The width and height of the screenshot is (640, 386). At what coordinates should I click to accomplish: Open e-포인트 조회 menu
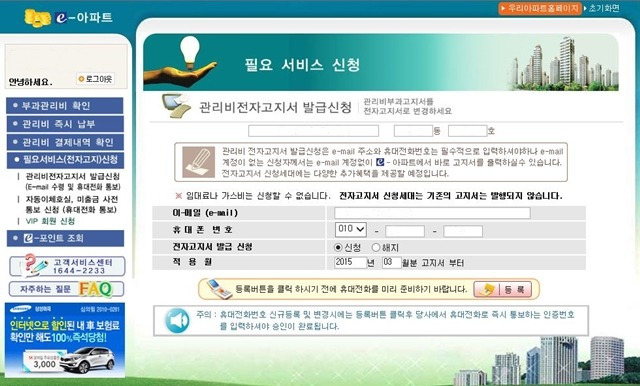pos(65,238)
